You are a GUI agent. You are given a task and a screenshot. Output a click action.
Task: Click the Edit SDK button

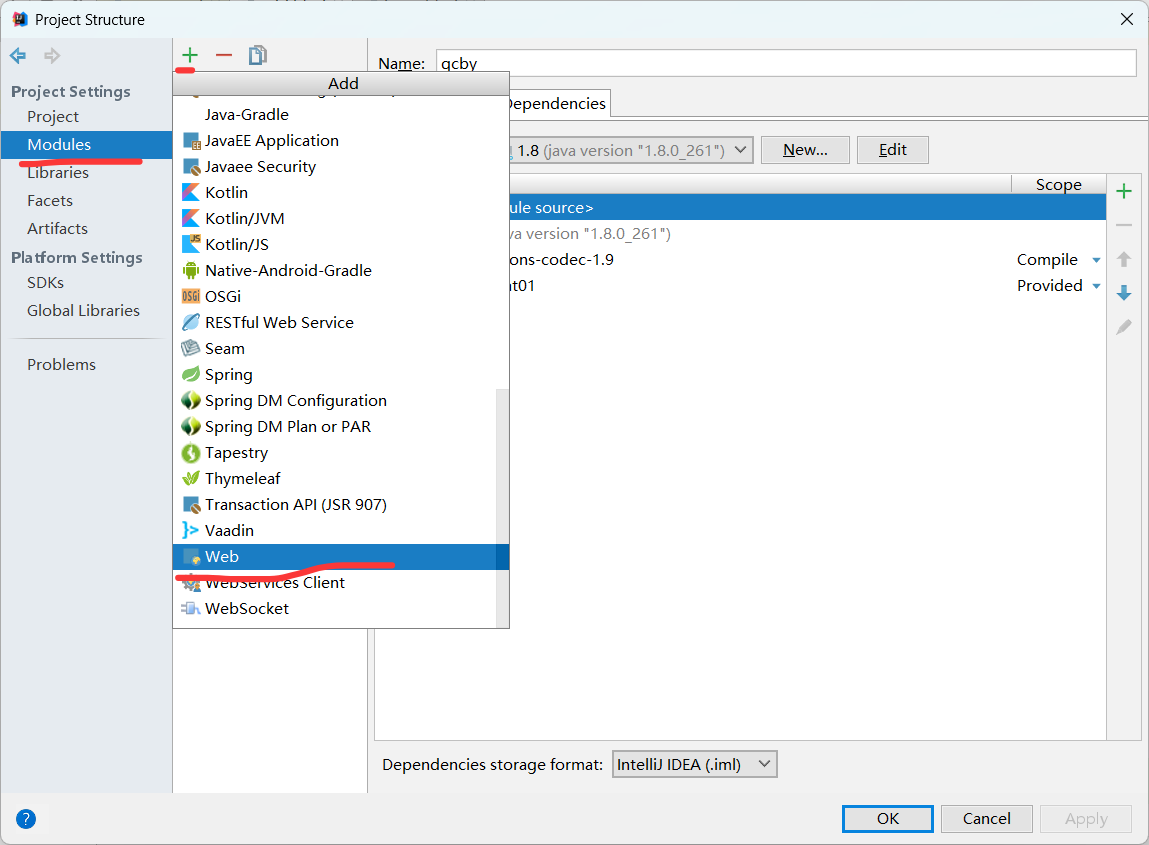pyautogui.click(x=893, y=150)
